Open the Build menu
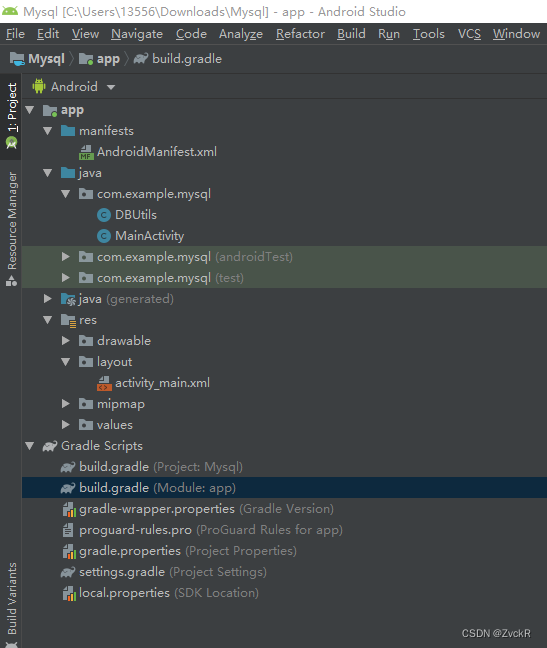Screen dimensions: 547x648 351,33
